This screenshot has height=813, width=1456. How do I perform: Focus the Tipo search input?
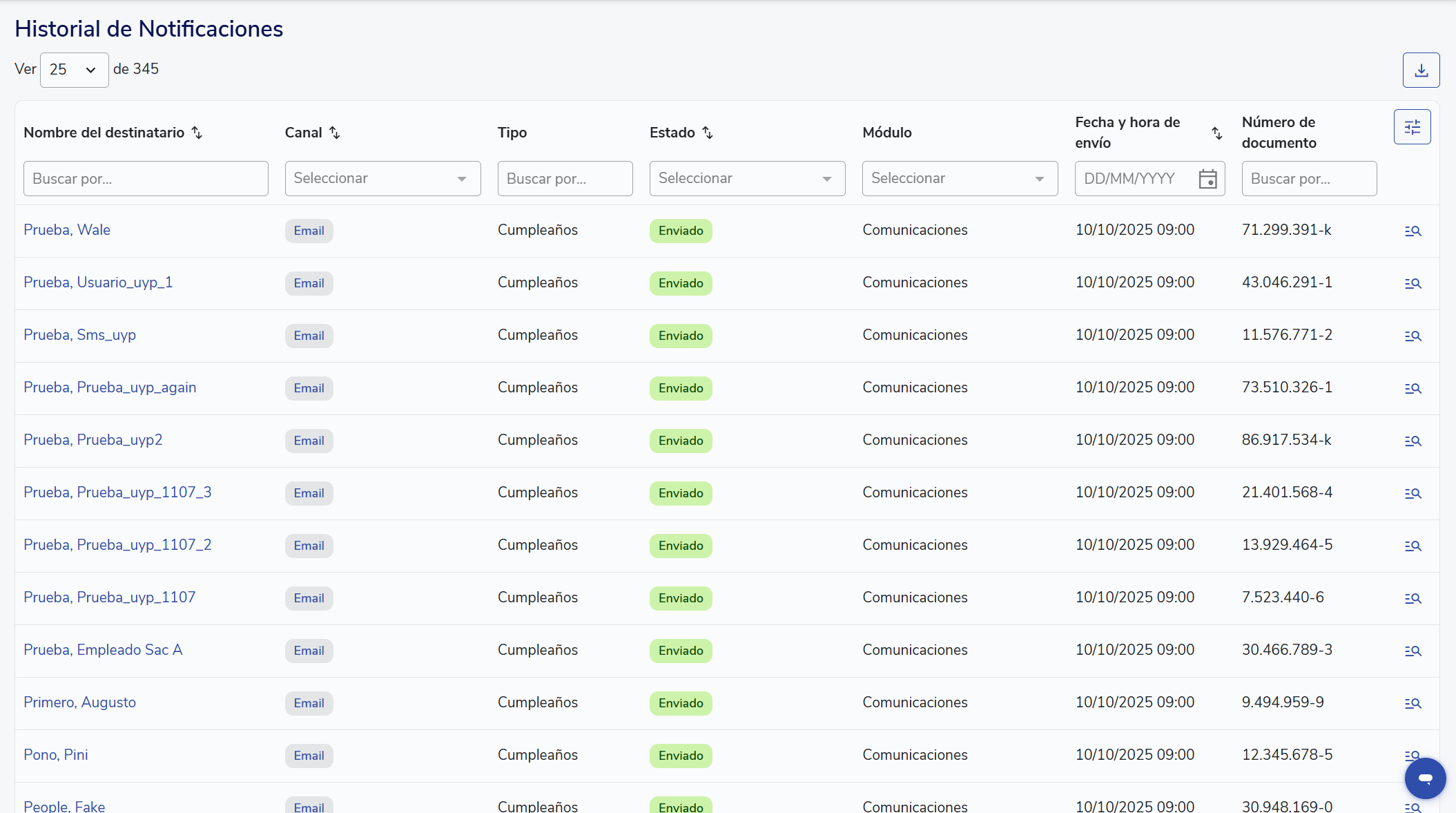565,179
